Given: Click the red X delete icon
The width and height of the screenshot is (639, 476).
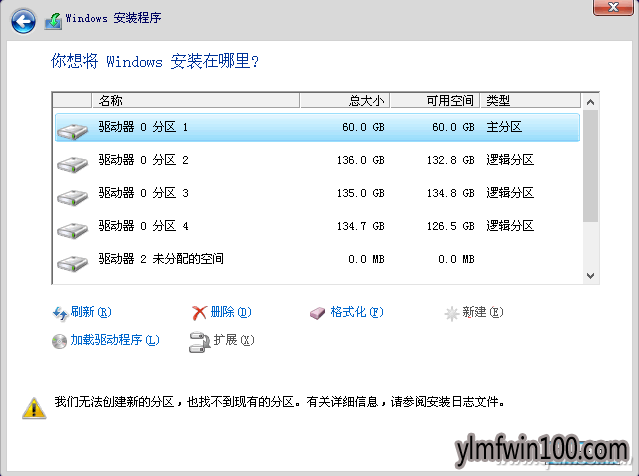Looking at the screenshot, I should pyautogui.click(x=199, y=313).
